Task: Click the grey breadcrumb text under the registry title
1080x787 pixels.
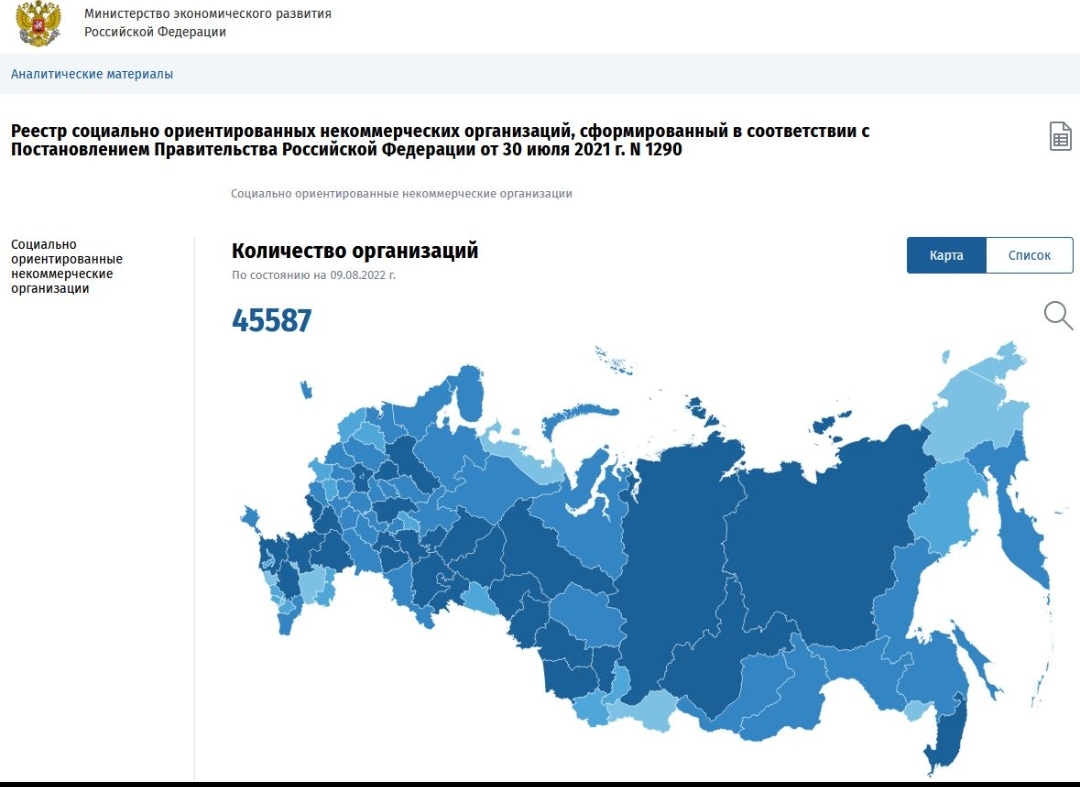Action: [401, 194]
